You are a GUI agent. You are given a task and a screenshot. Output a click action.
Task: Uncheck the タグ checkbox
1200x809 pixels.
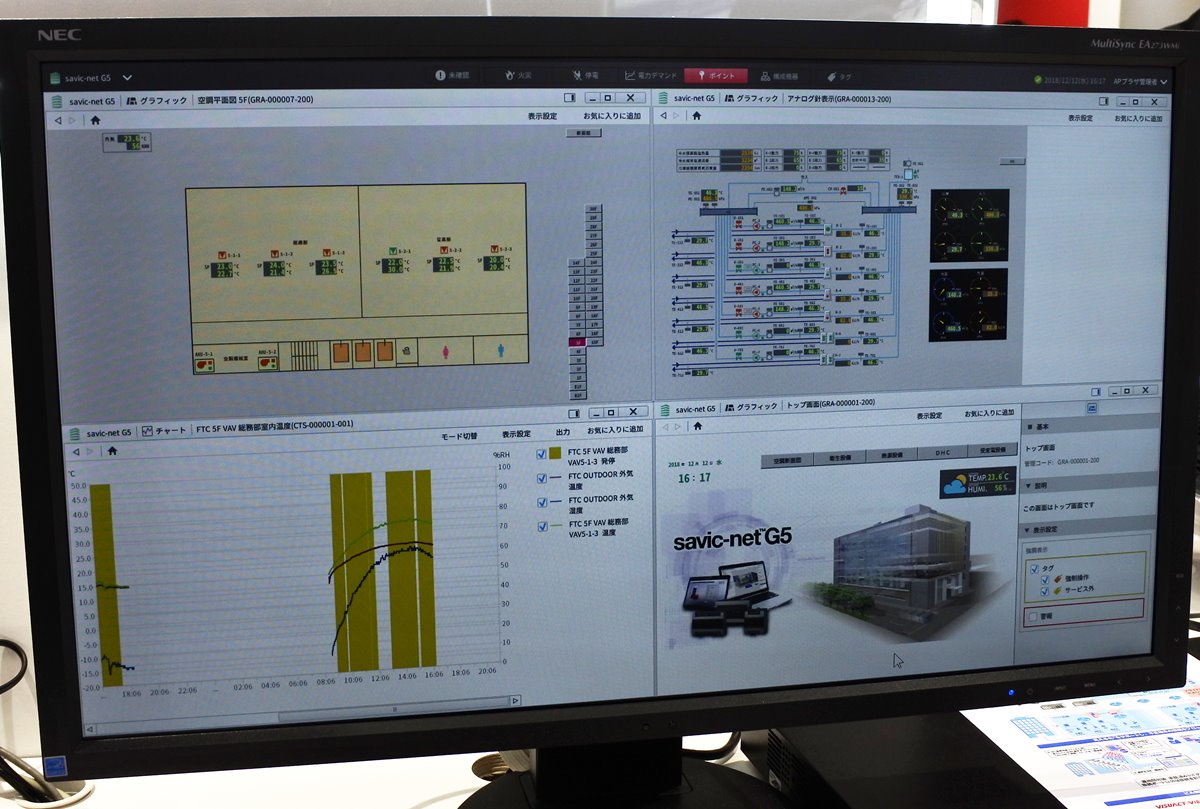pyautogui.click(x=1034, y=571)
